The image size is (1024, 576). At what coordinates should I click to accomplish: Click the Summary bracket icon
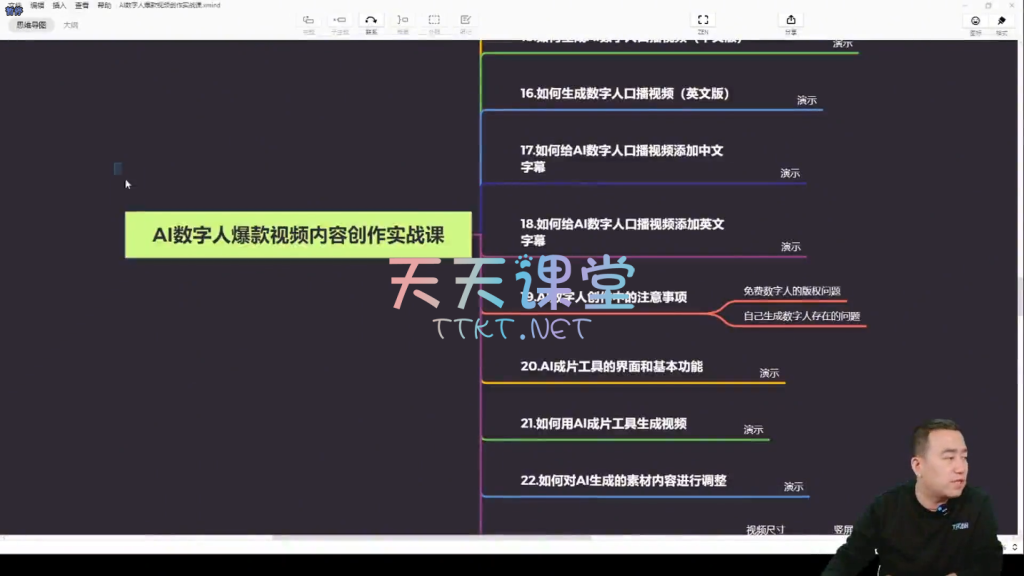pos(402,21)
